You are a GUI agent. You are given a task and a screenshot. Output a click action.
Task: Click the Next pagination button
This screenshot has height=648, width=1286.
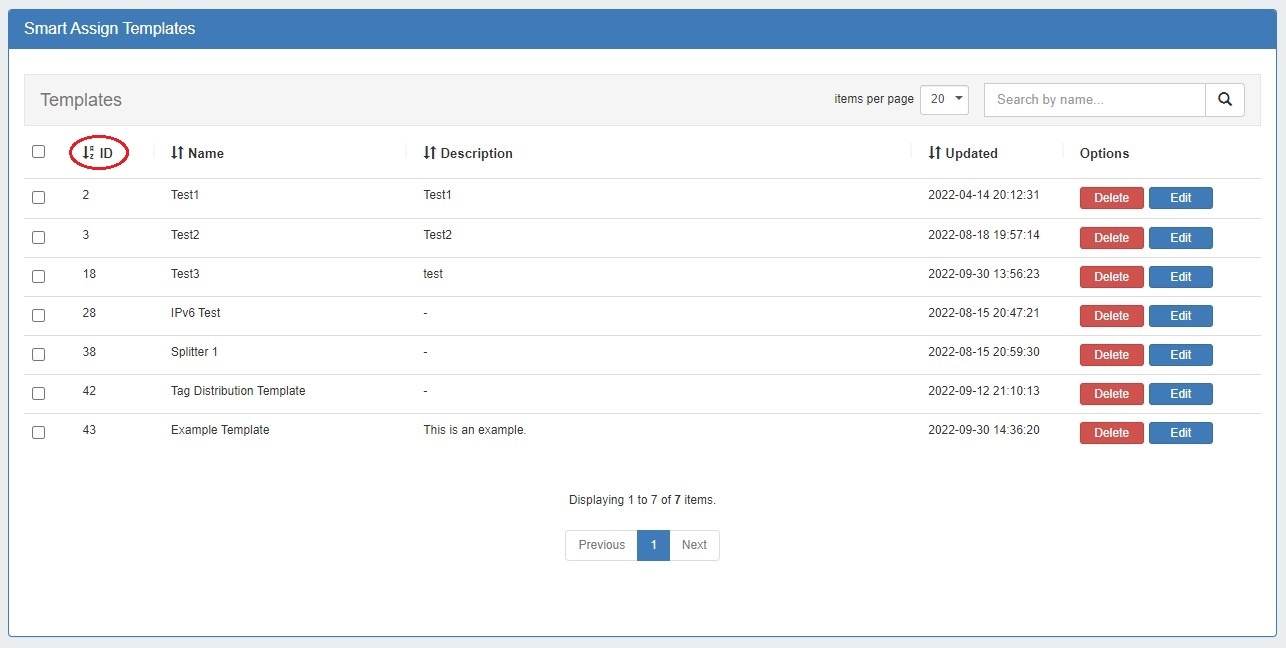pyautogui.click(x=694, y=545)
